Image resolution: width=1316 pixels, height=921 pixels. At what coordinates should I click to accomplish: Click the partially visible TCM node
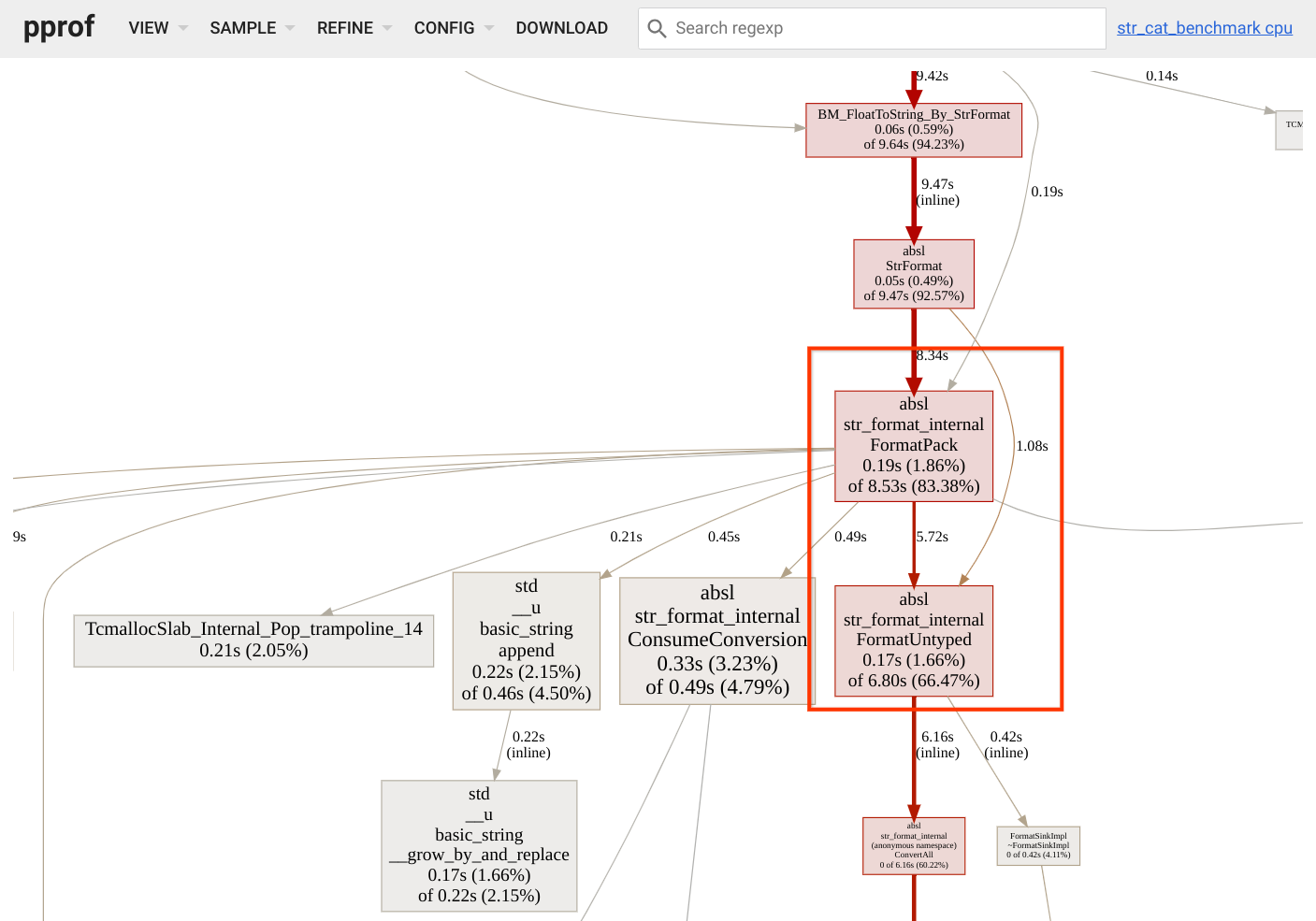(x=1291, y=129)
